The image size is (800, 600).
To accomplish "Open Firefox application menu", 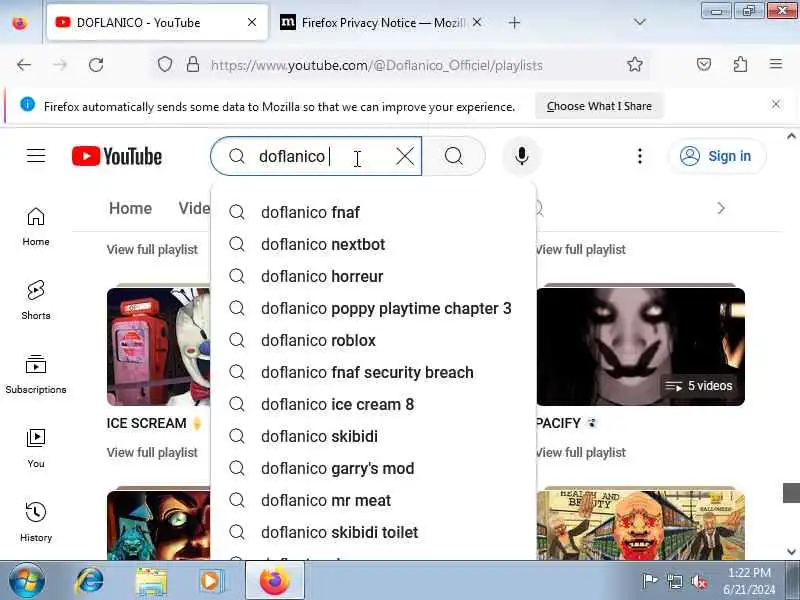I will click(x=776, y=64).
